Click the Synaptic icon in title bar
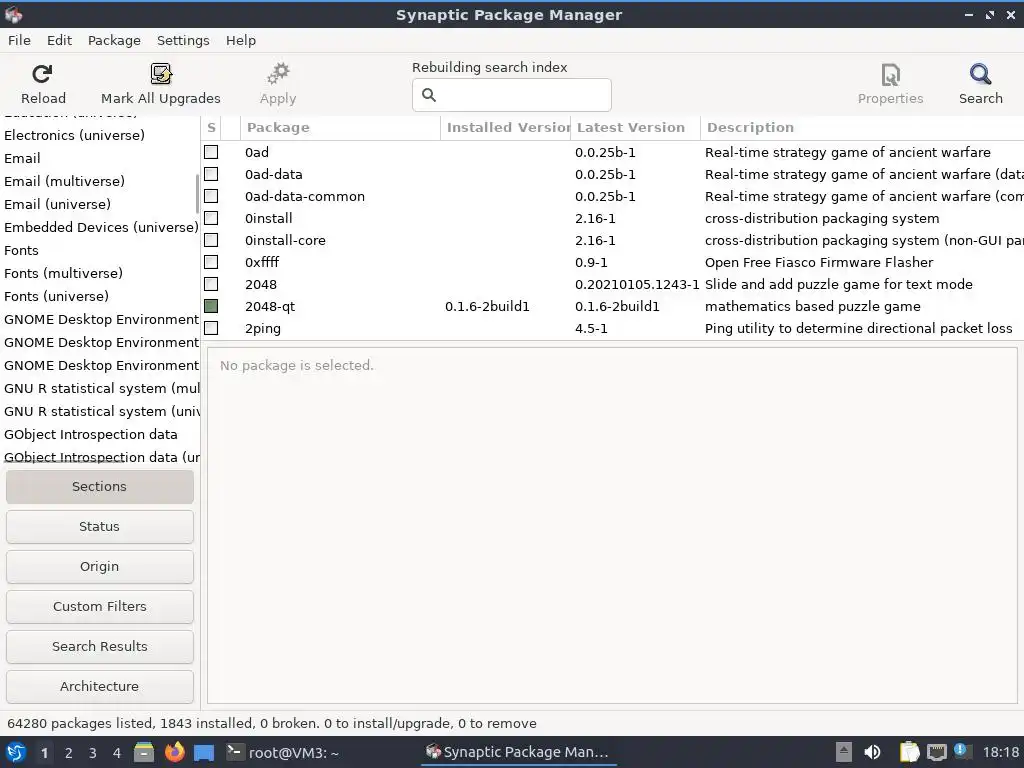Screen dimensions: 1024x768 14,14
